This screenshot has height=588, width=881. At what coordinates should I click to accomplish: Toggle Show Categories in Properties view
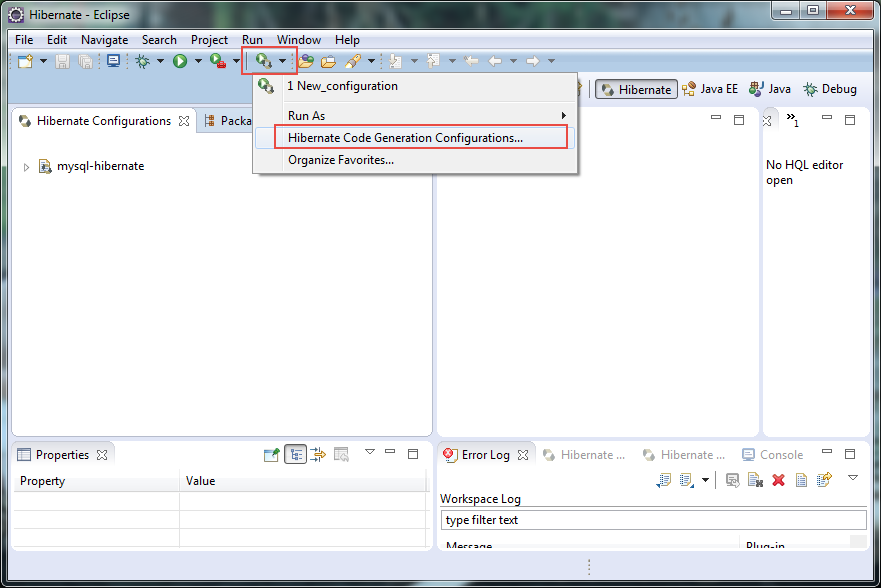pos(295,455)
